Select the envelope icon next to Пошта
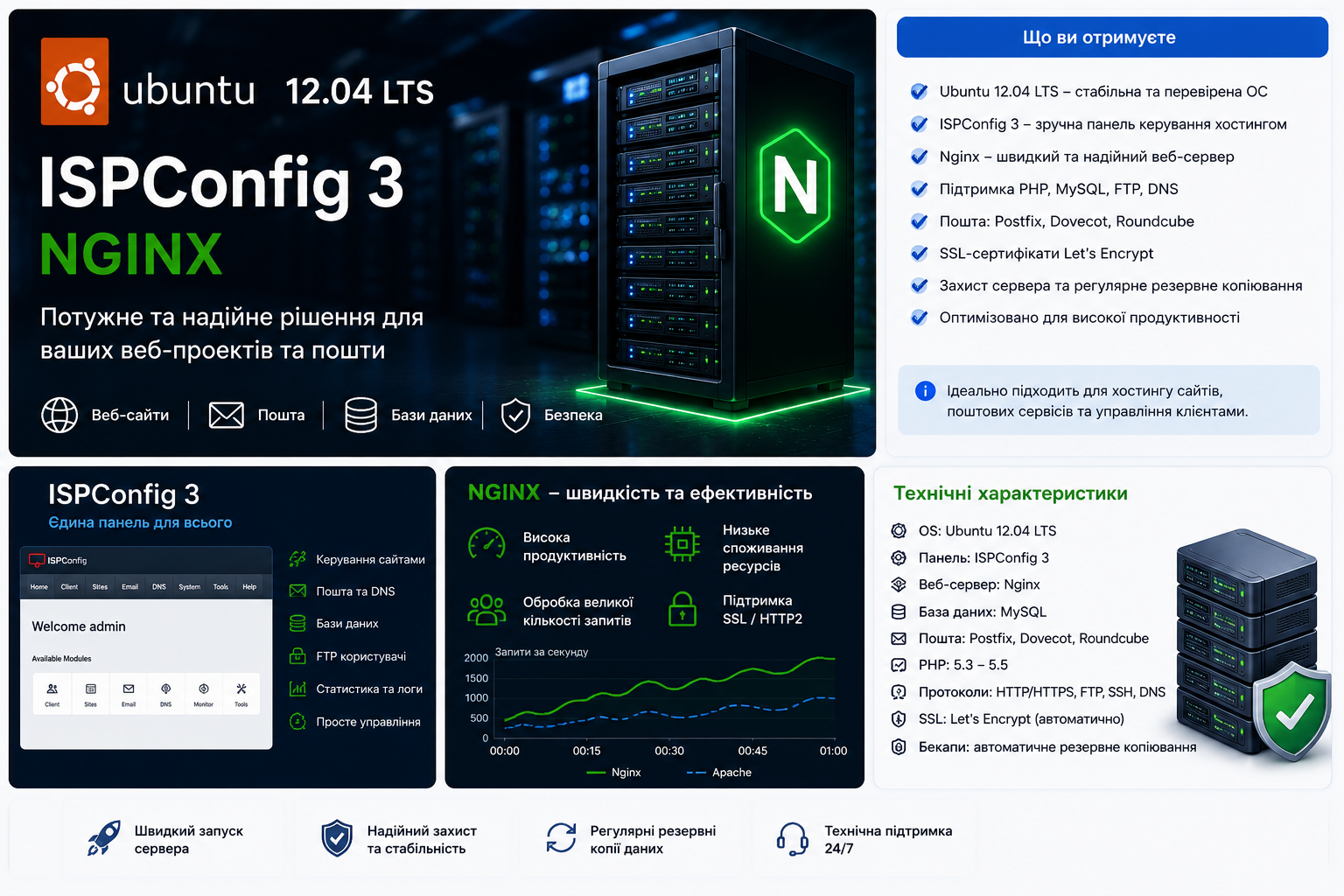This screenshot has height=896, width=1344. pos(226,415)
